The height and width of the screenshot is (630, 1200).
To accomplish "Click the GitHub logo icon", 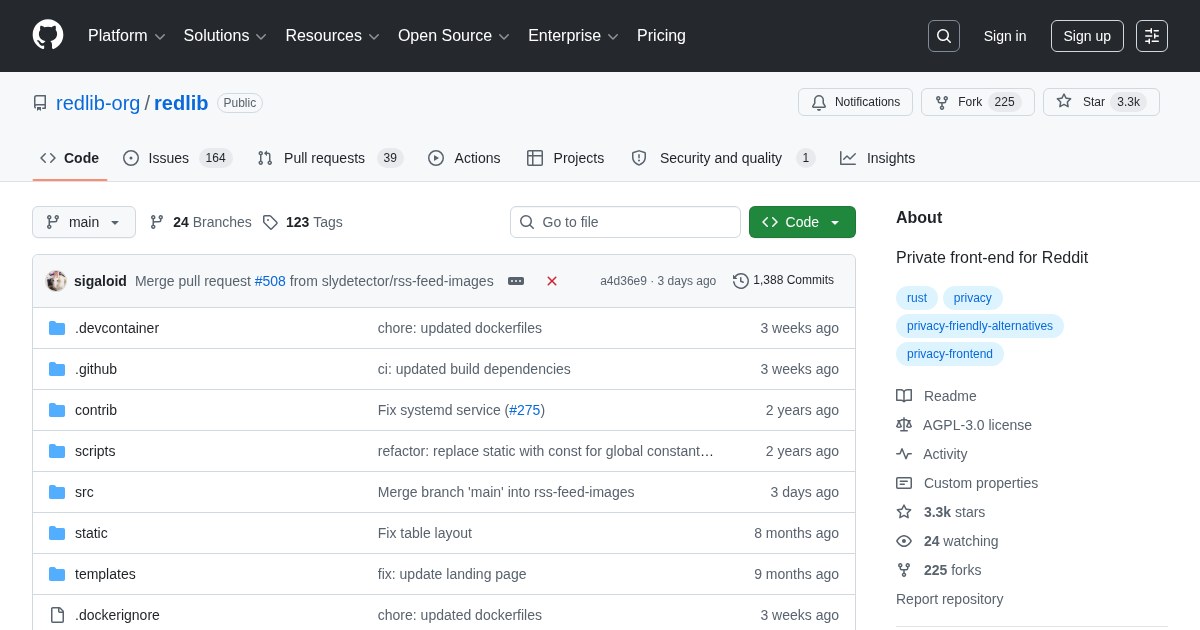I will (48, 36).
